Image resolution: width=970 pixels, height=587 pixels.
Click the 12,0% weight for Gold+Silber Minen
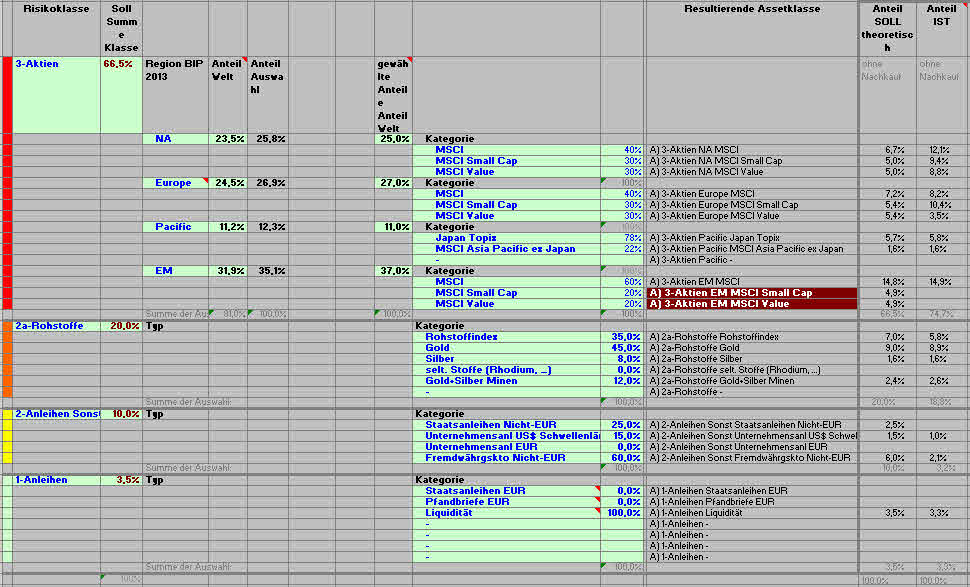point(622,381)
